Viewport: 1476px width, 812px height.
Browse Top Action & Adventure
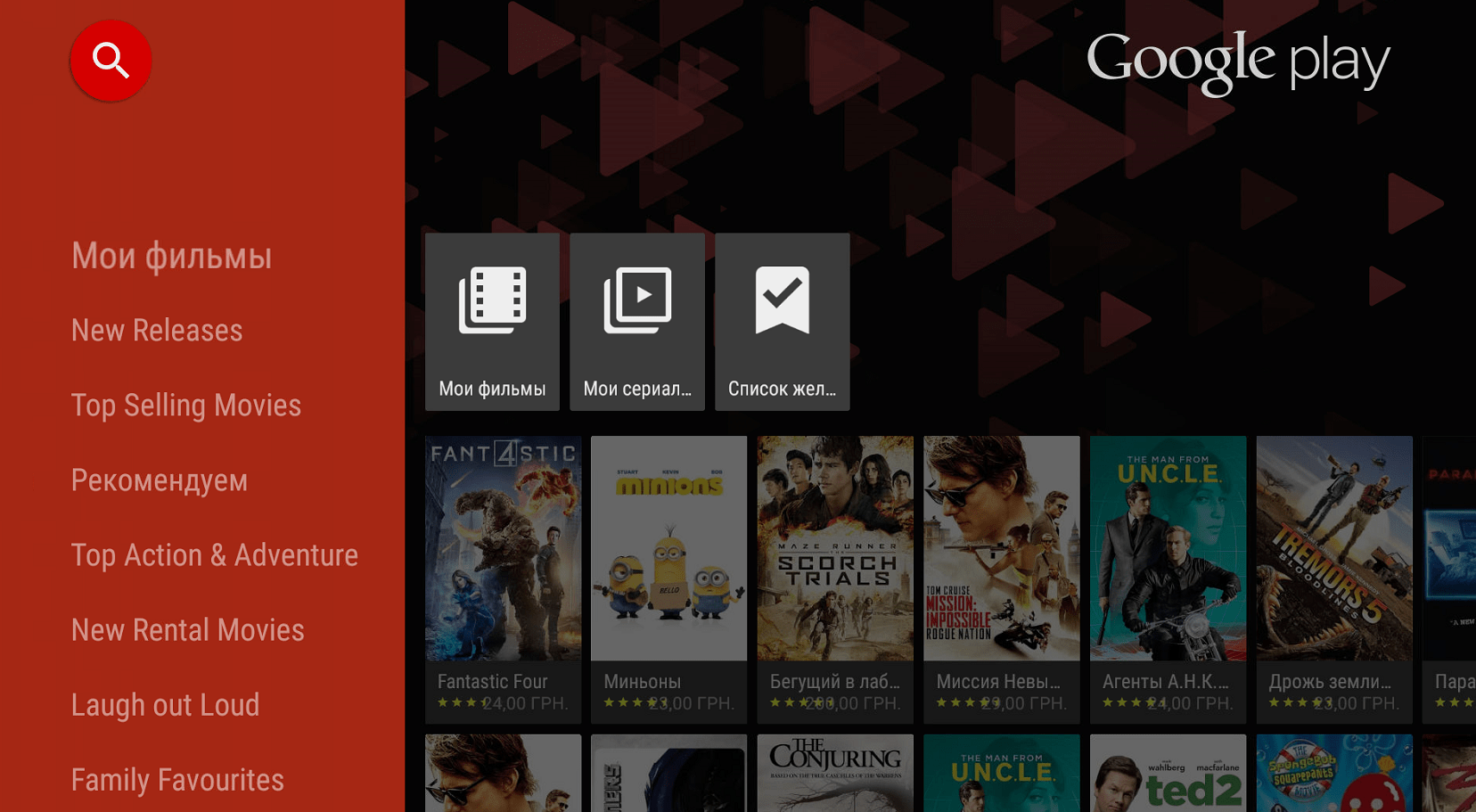click(215, 555)
